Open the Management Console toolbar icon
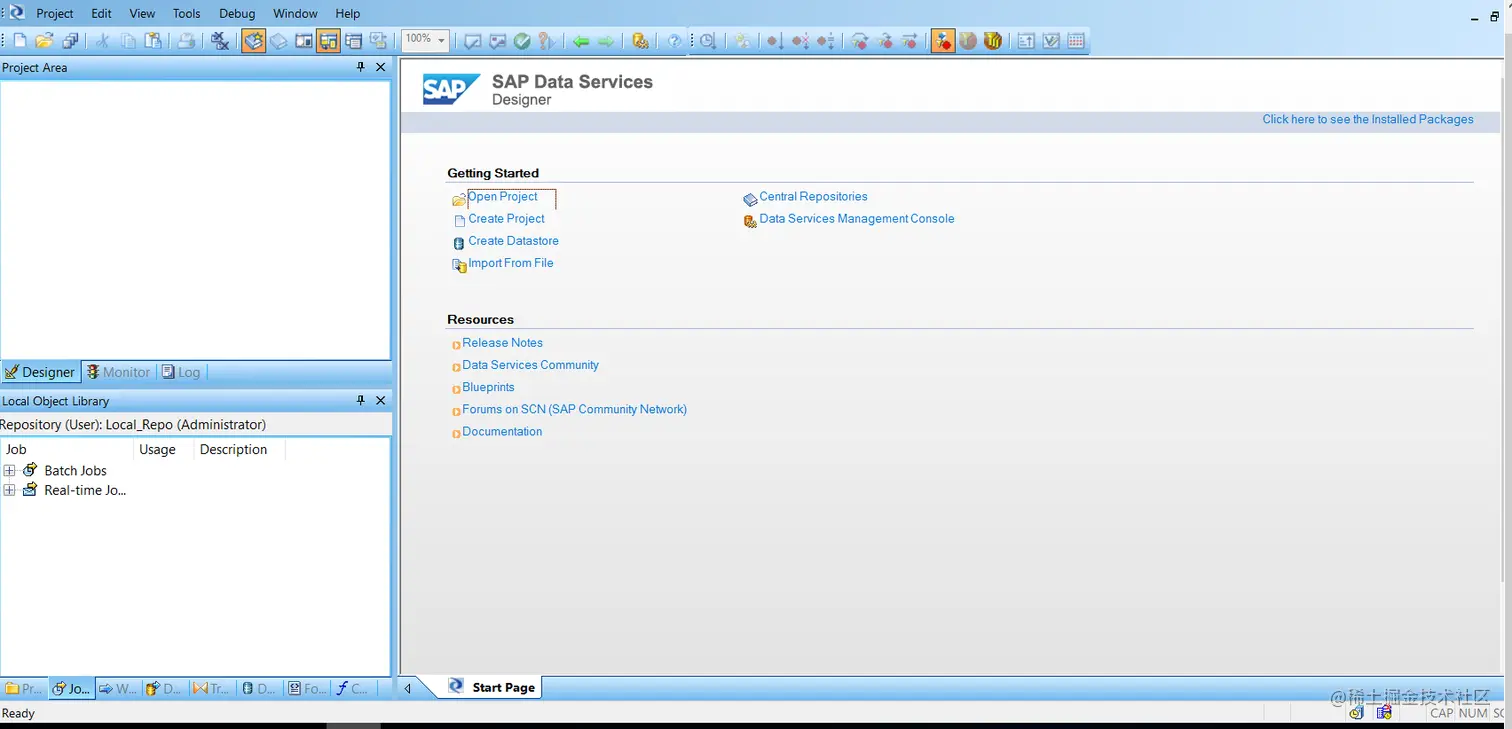This screenshot has width=1512, height=729. click(x=640, y=41)
